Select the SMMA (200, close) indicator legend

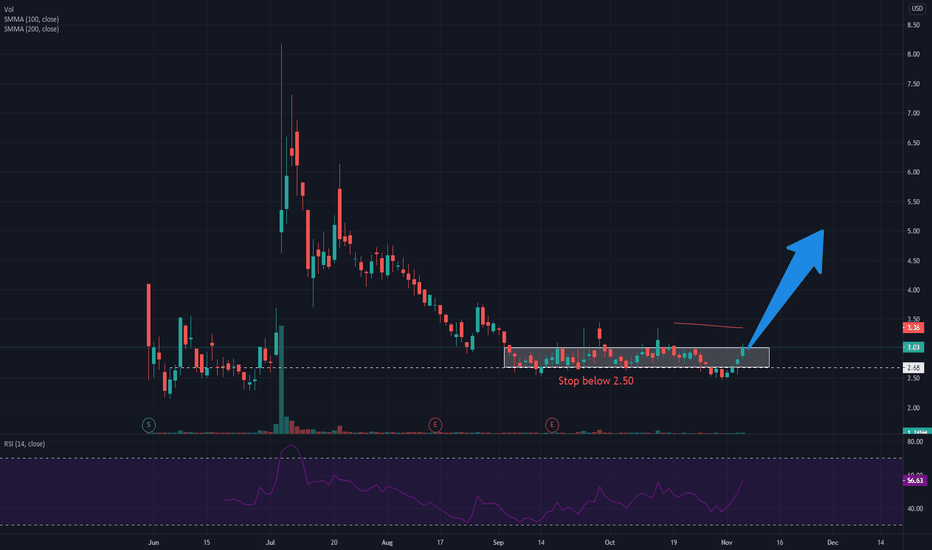pyautogui.click(x=32, y=29)
